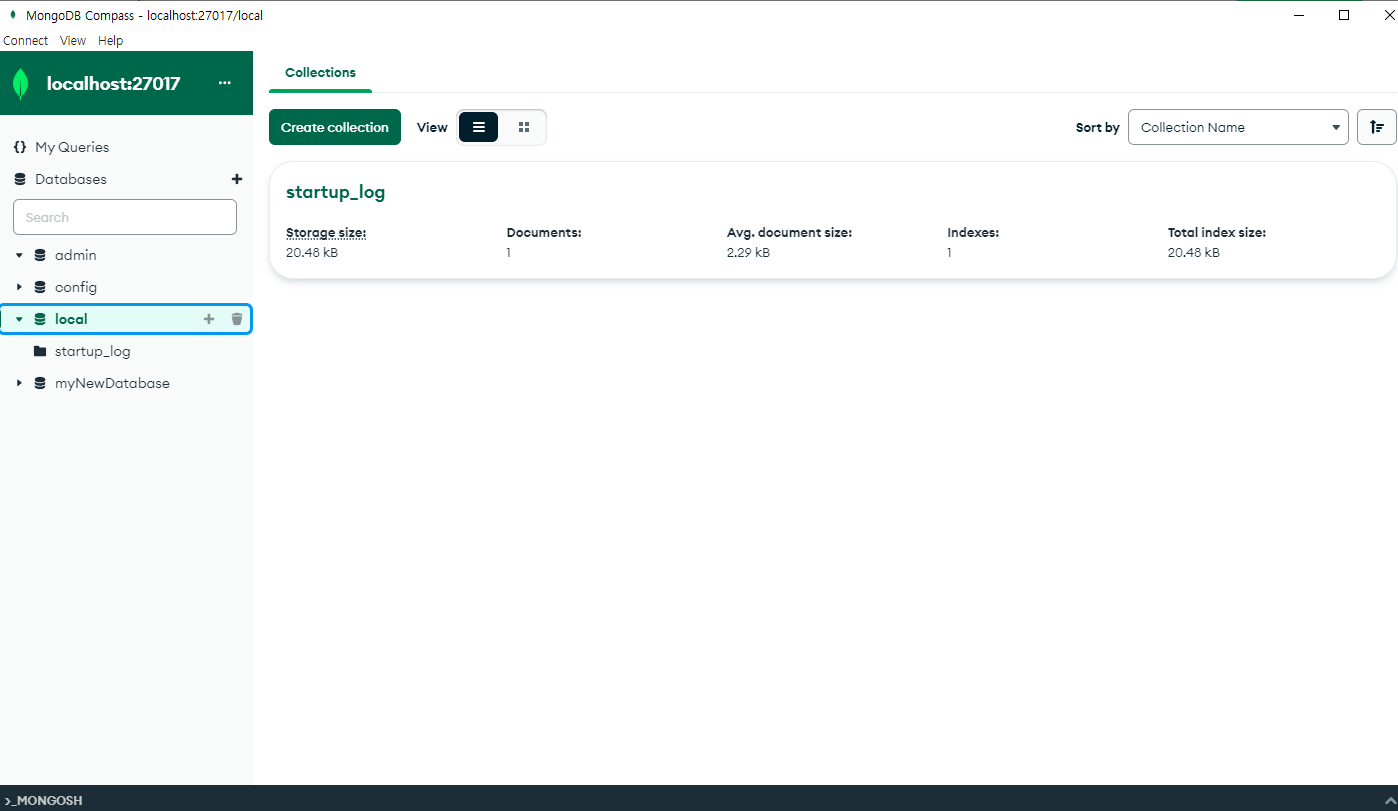This screenshot has width=1398, height=811.
Task: Click the myNewDatabase database icon
Action: point(40,383)
